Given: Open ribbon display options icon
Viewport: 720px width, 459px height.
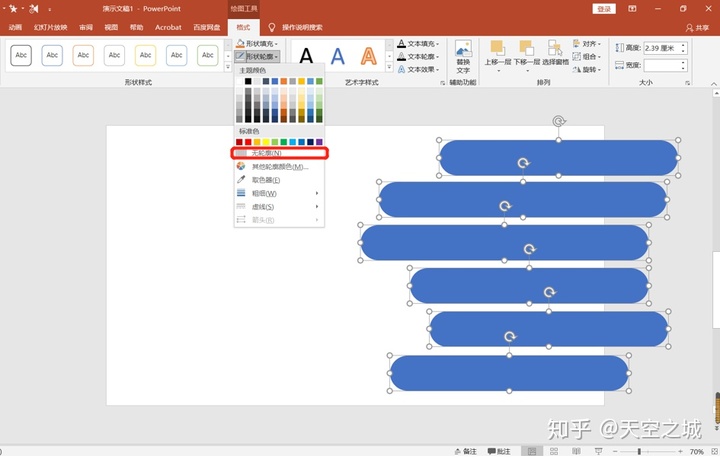Looking at the screenshot, I should point(632,9).
